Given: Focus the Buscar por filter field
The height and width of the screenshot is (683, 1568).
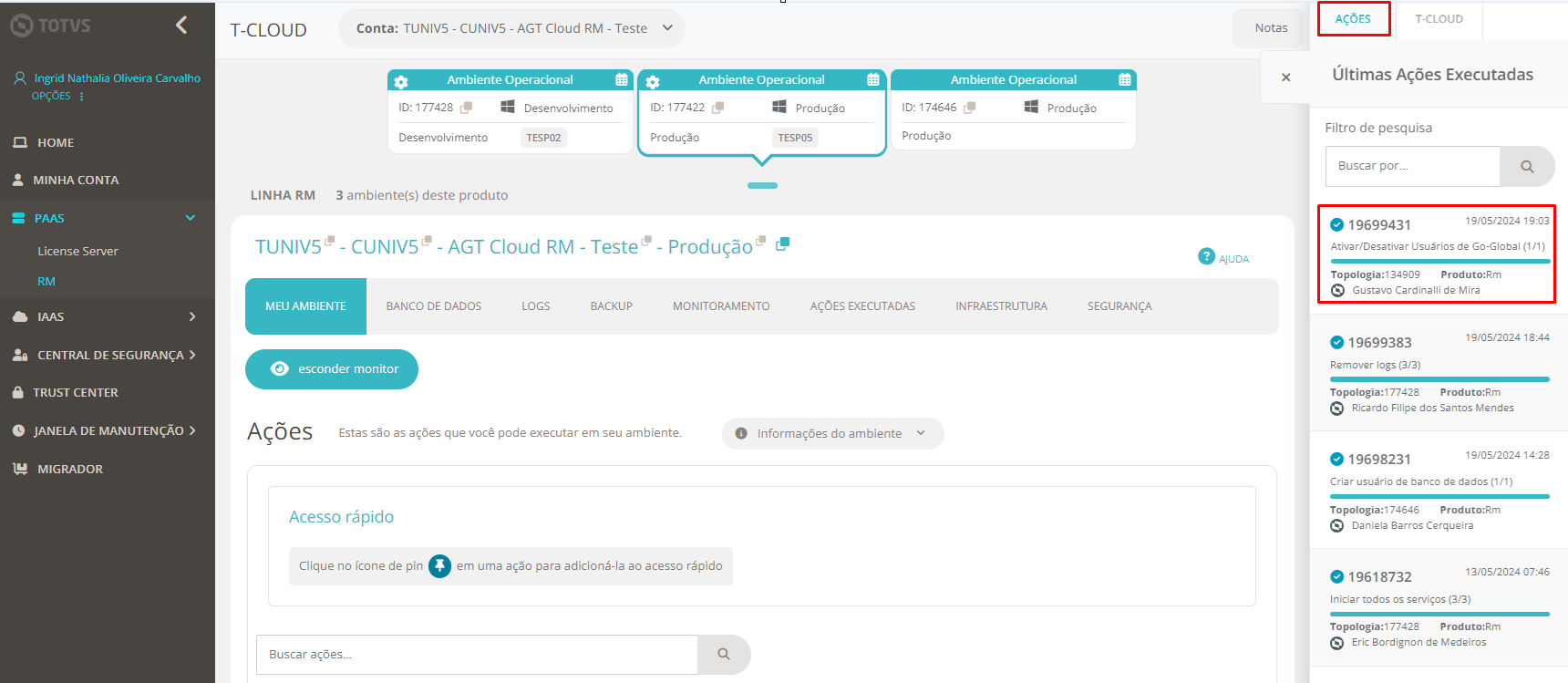Looking at the screenshot, I should pos(1412,166).
